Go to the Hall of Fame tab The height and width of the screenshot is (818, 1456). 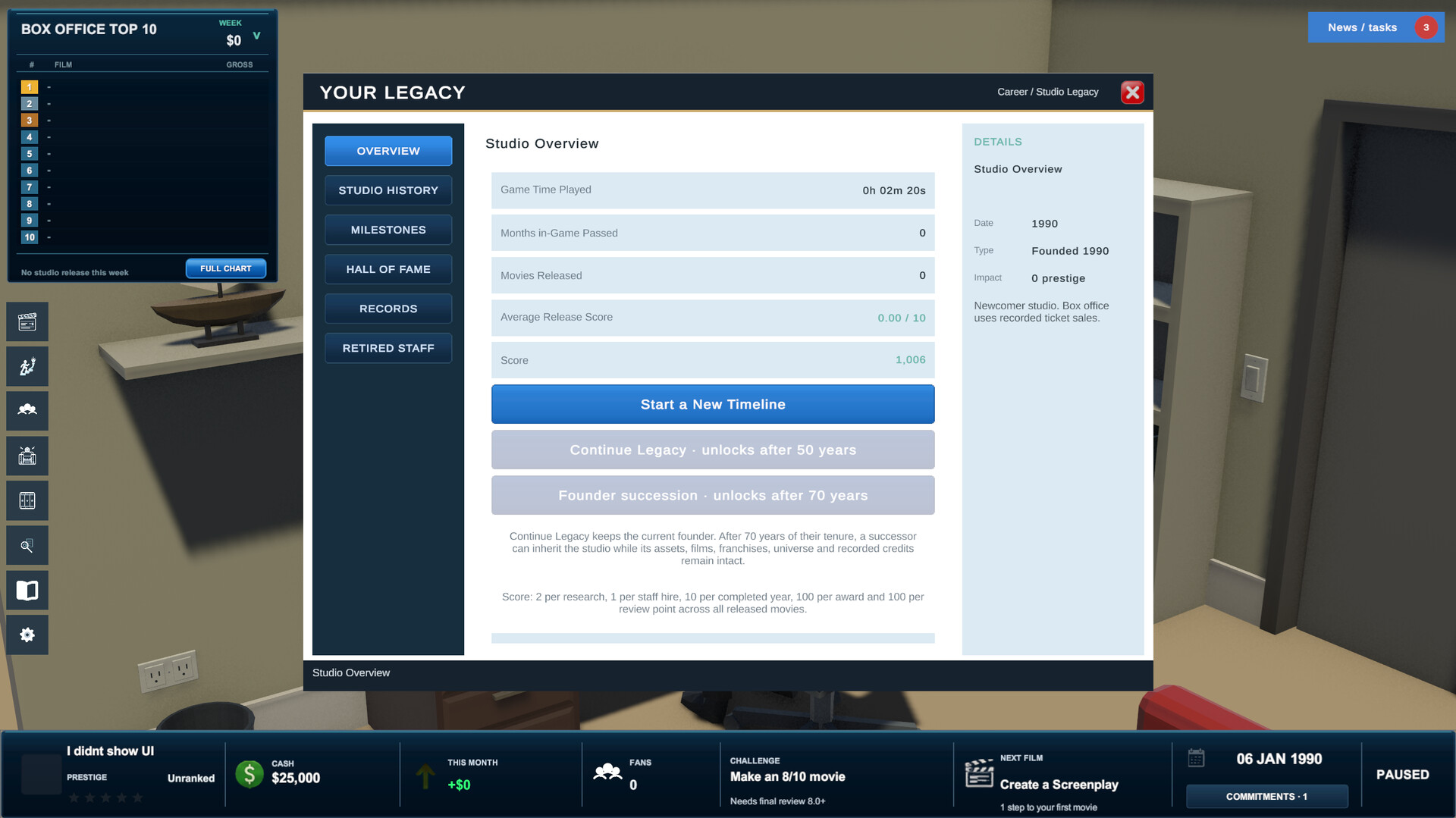(x=388, y=269)
